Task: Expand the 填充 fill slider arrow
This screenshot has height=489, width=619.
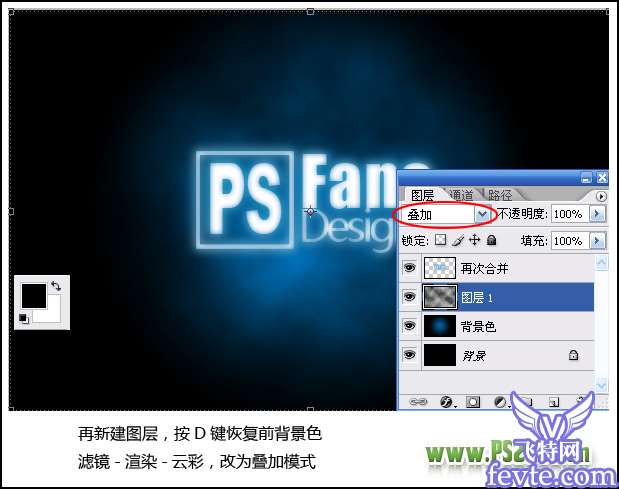Action: (598, 241)
